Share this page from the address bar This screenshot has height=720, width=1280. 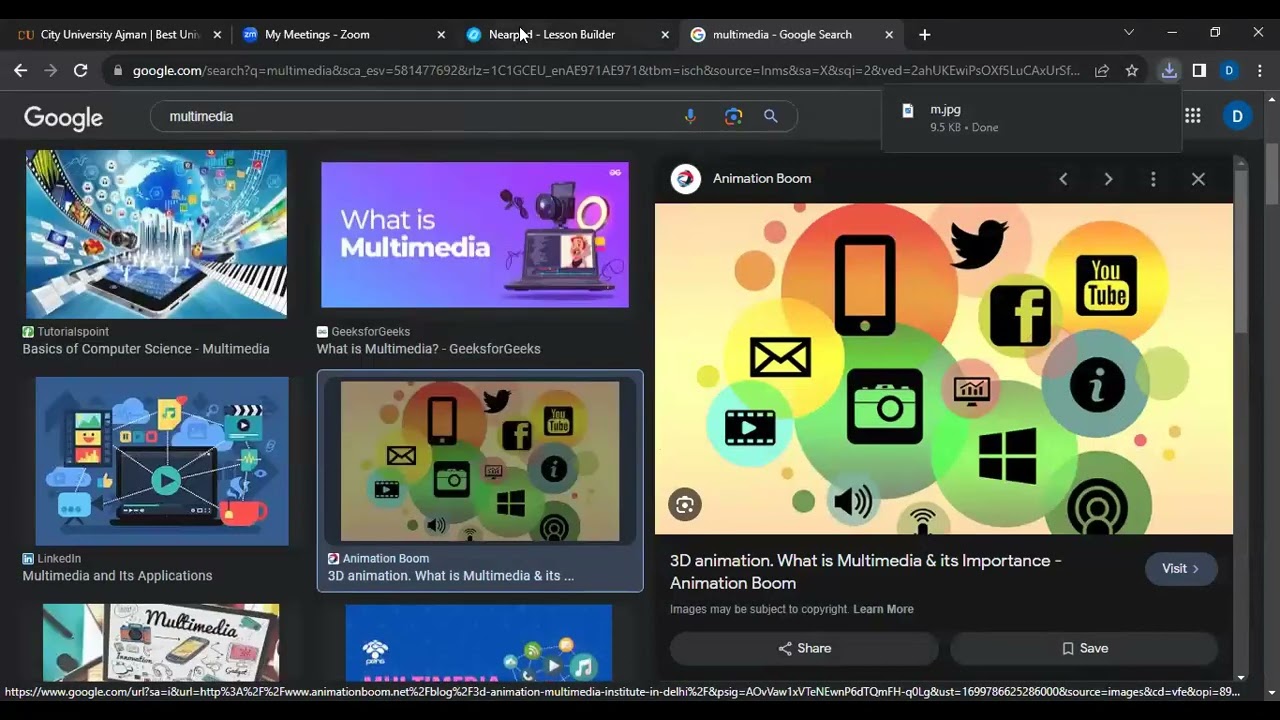(x=1102, y=70)
